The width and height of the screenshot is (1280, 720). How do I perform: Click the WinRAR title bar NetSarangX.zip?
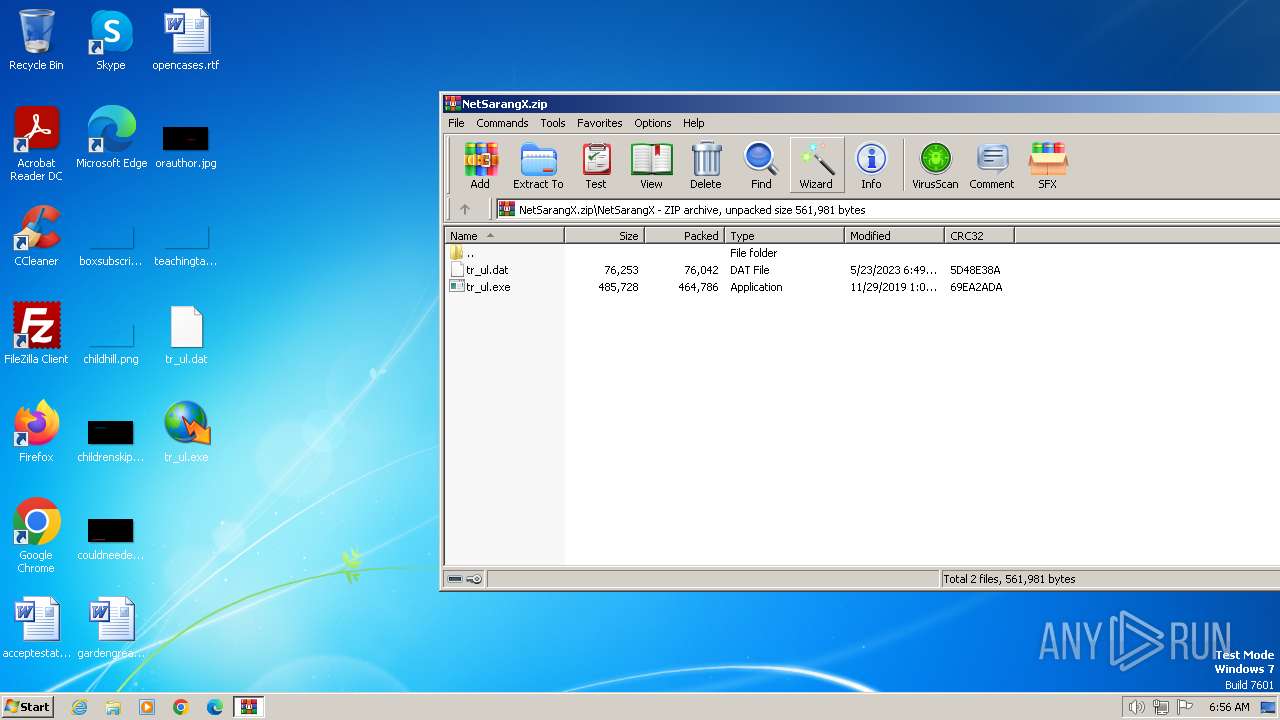click(860, 103)
